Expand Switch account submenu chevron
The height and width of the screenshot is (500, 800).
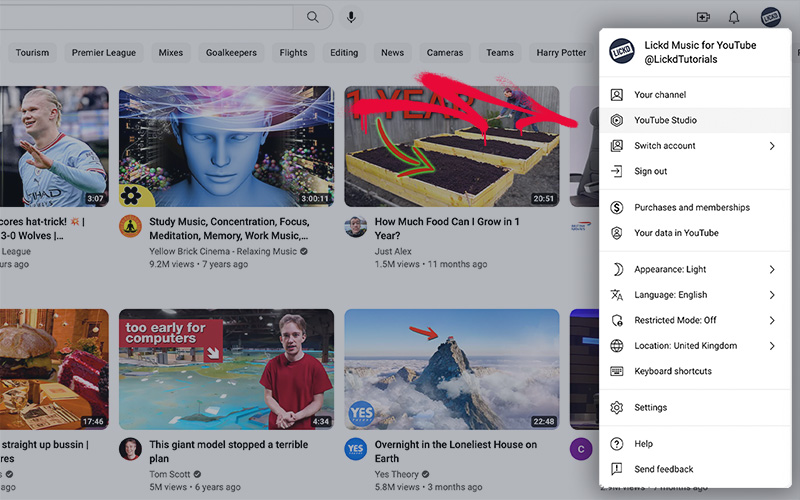click(x=772, y=146)
